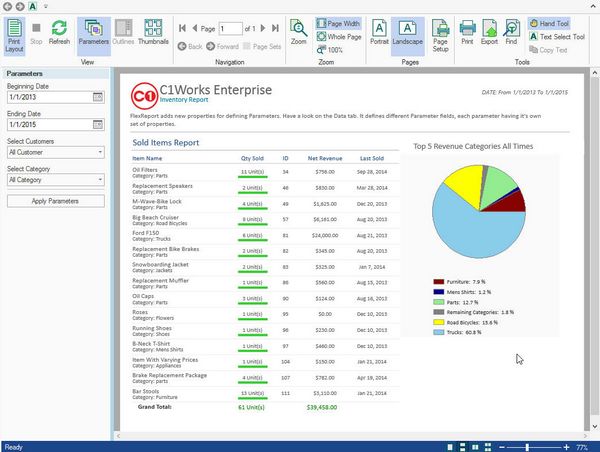The width and height of the screenshot is (600, 452).
Task: Expand the Select Category dropdown
Action: pos(100,179)
